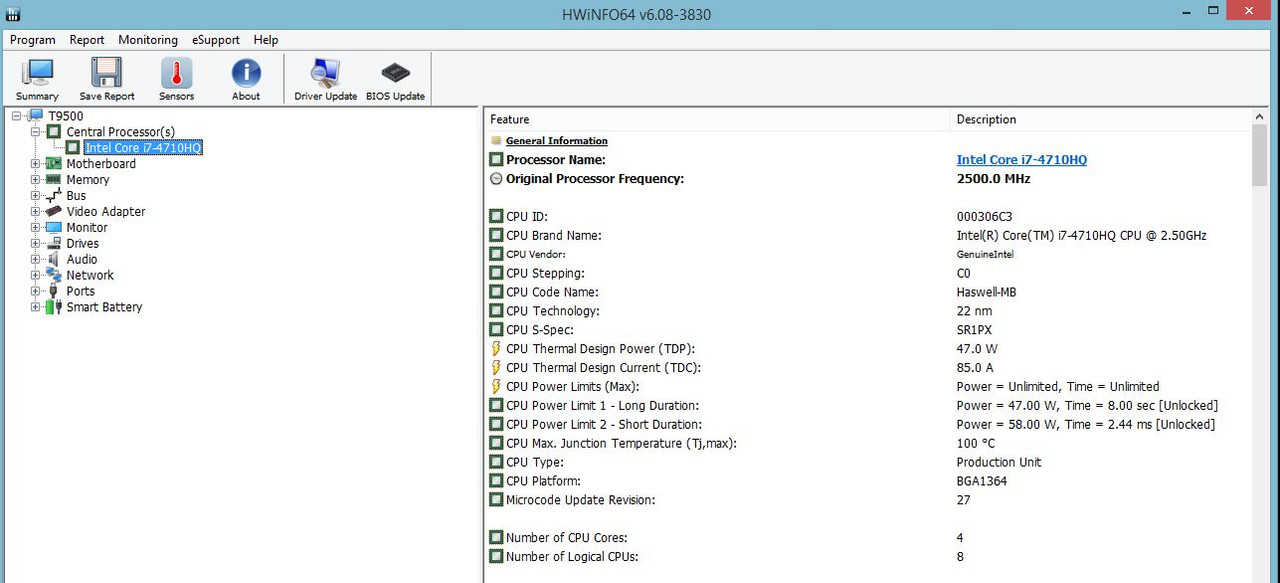Click the CPU Stepping chip icon

coord(496,274)
